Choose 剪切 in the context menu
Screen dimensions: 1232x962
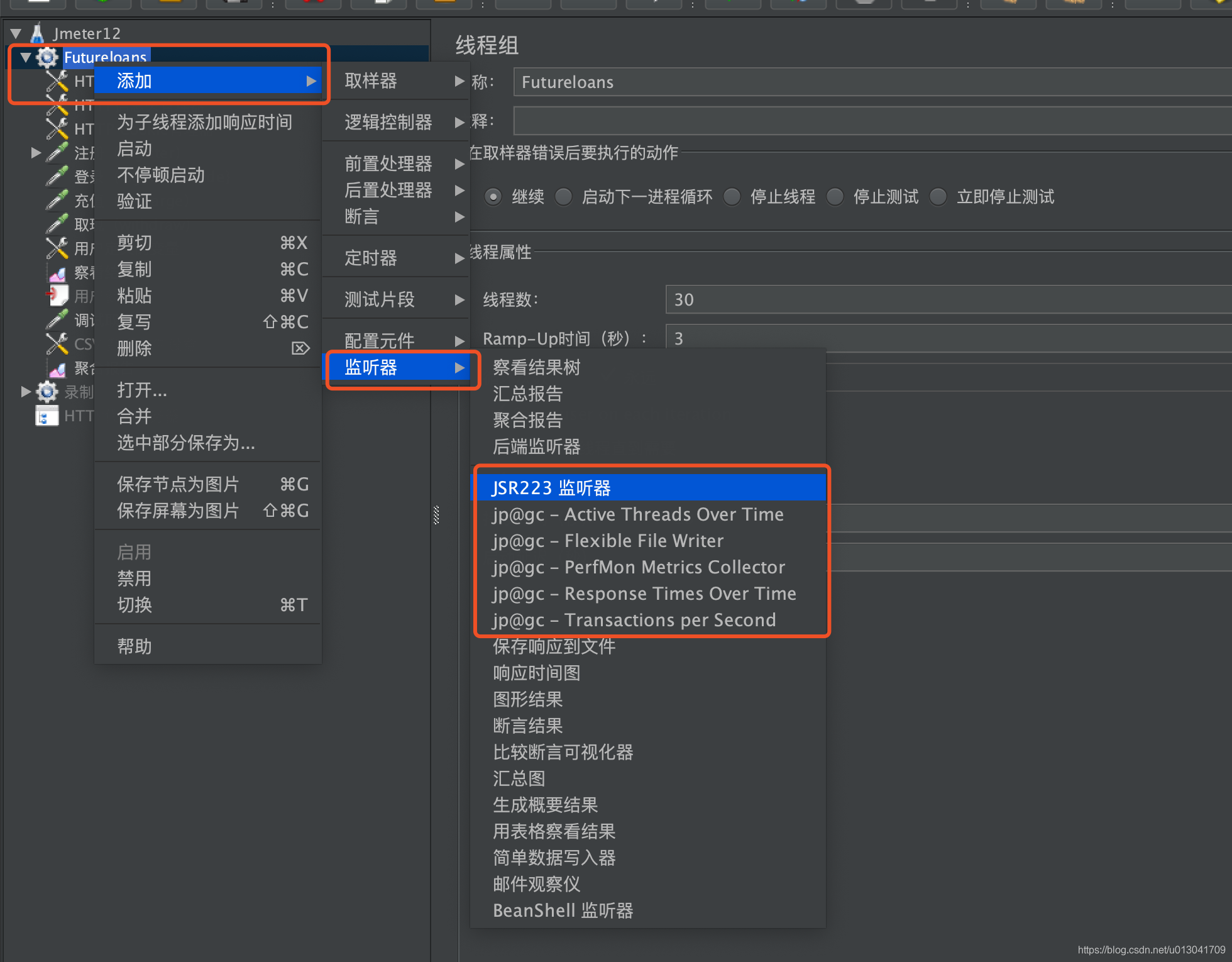pos(208,243)
